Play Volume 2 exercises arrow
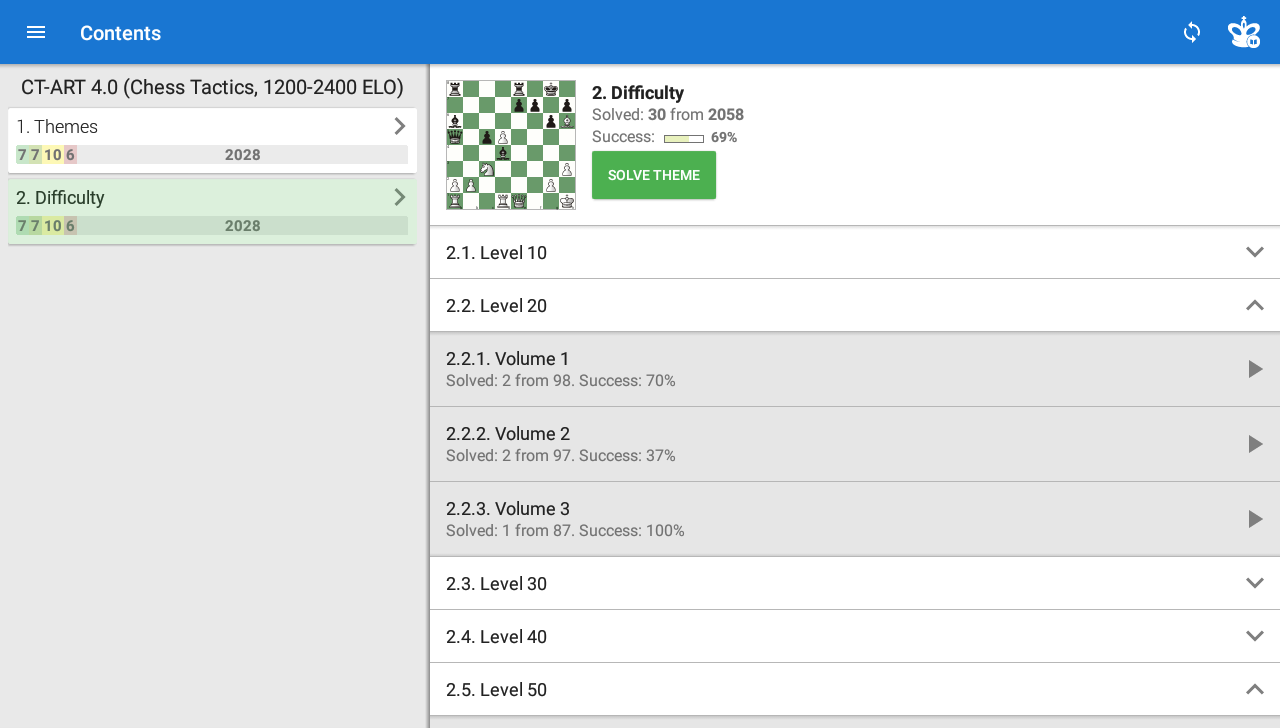Viewport: 1280px width, 728px height. click(1255, 444)
